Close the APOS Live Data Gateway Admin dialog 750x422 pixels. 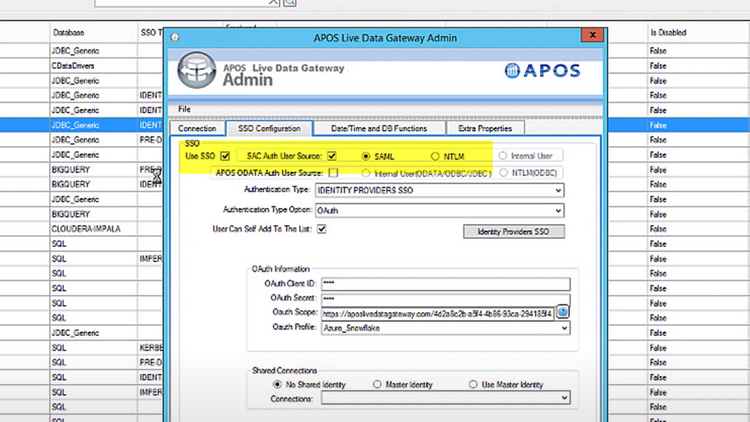pyautogui.click(x=592, y=35)
